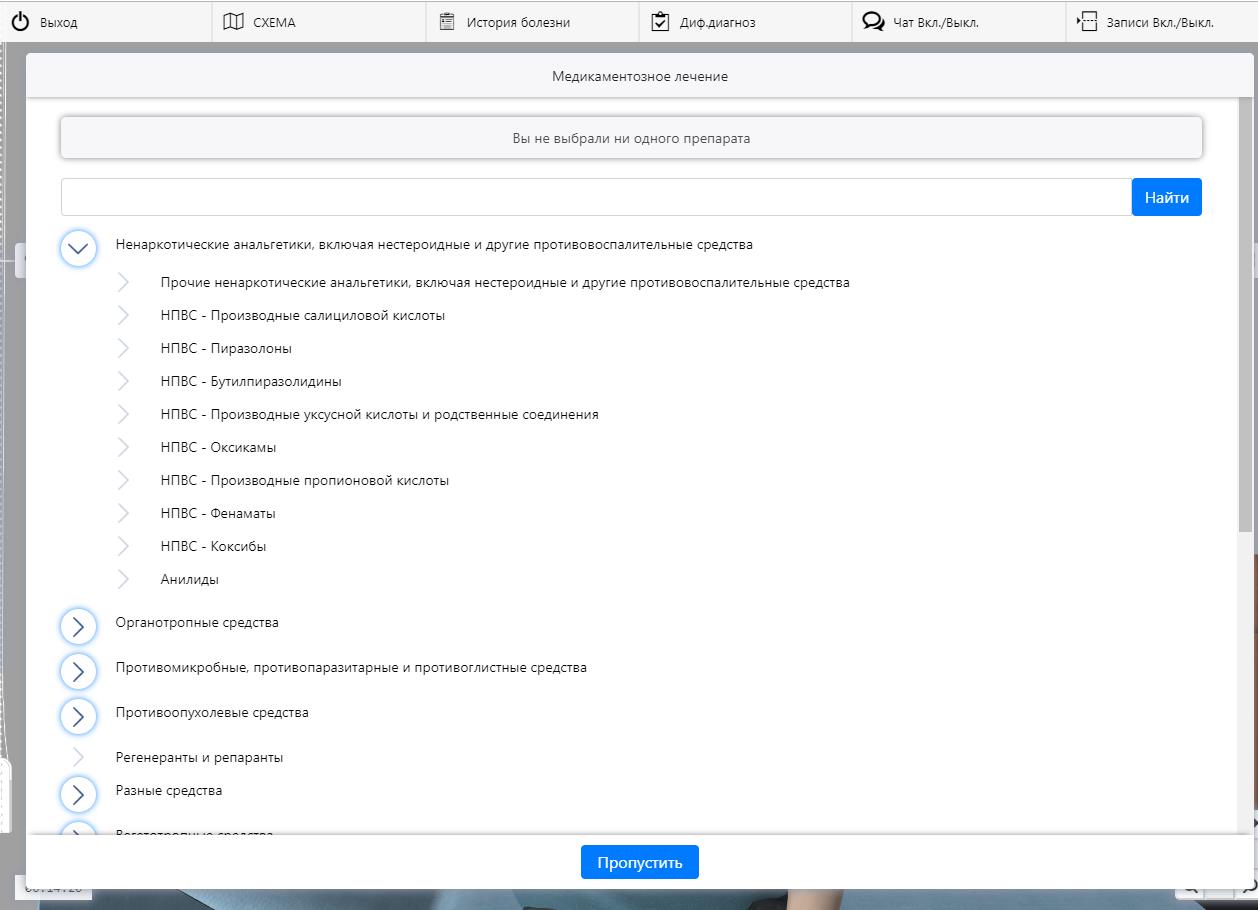The height and width of the screenshot is (910, 1258).
Task: Expand Противомикробные, противопаразитарные средства category
Action: tap(78, 671)
